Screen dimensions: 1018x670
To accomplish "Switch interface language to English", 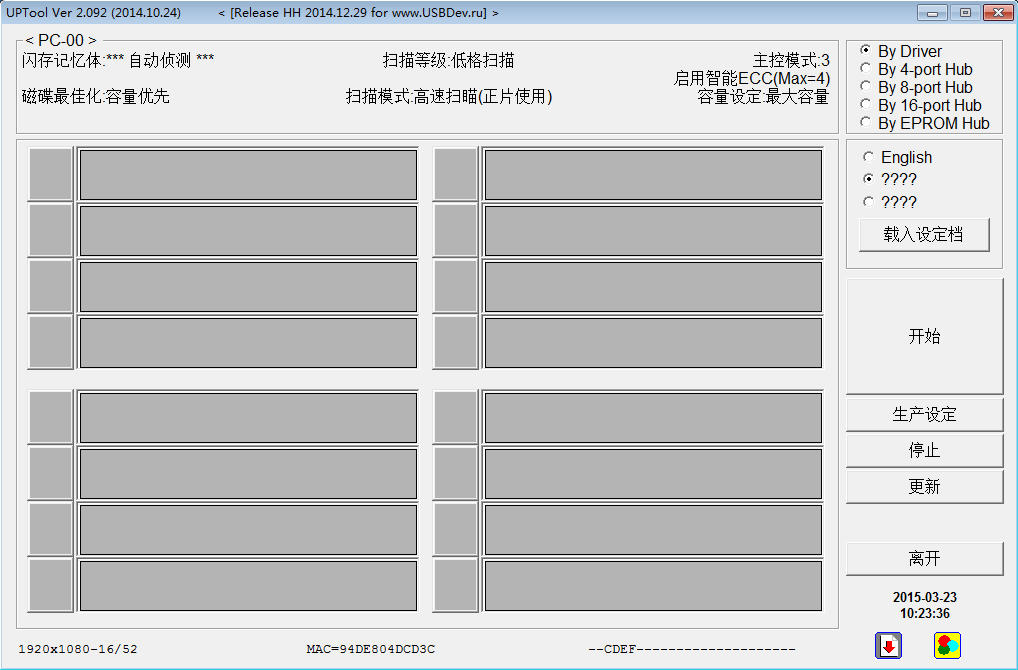I will 868,157.
